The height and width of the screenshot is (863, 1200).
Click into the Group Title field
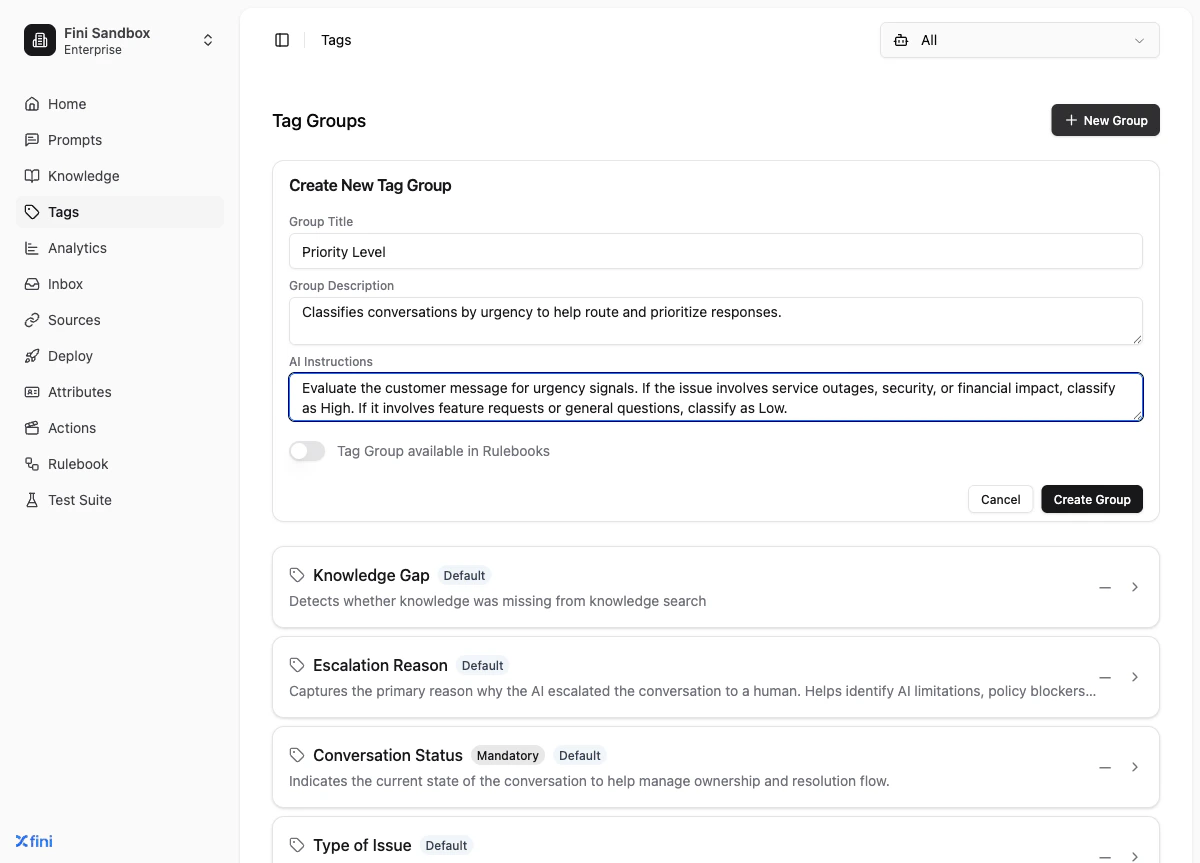[x=715, y=251]
